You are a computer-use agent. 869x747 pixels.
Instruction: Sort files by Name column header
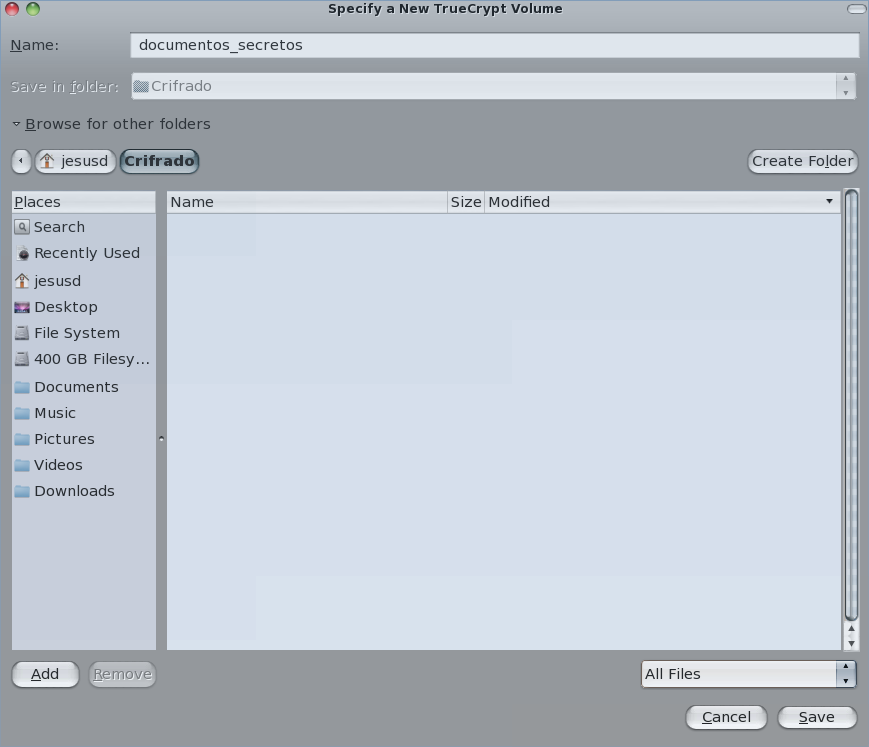tap(306, 202)
